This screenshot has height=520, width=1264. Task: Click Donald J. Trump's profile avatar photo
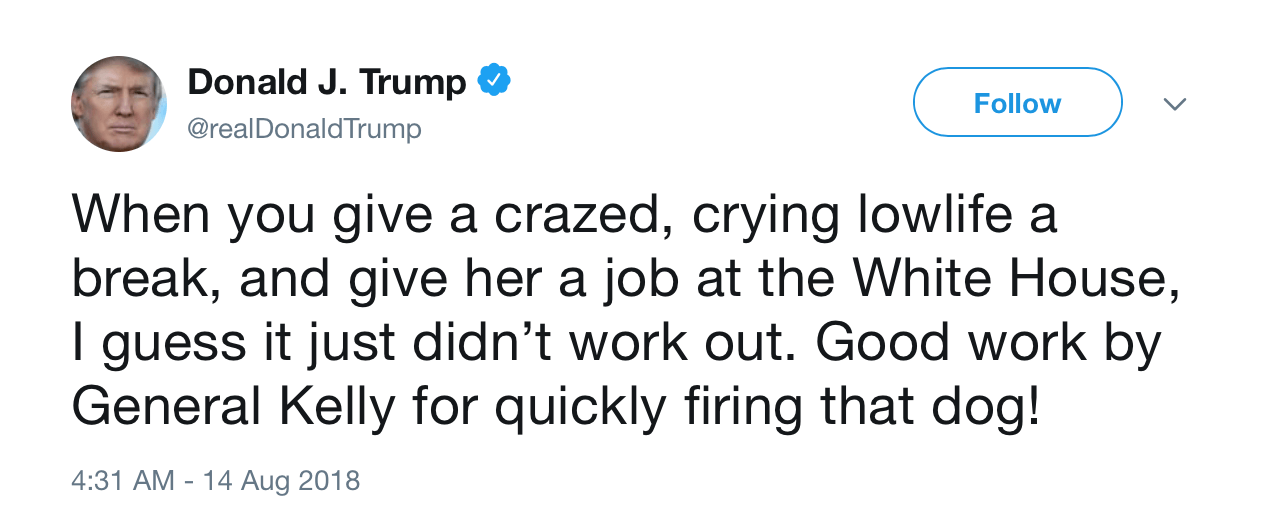118,104
